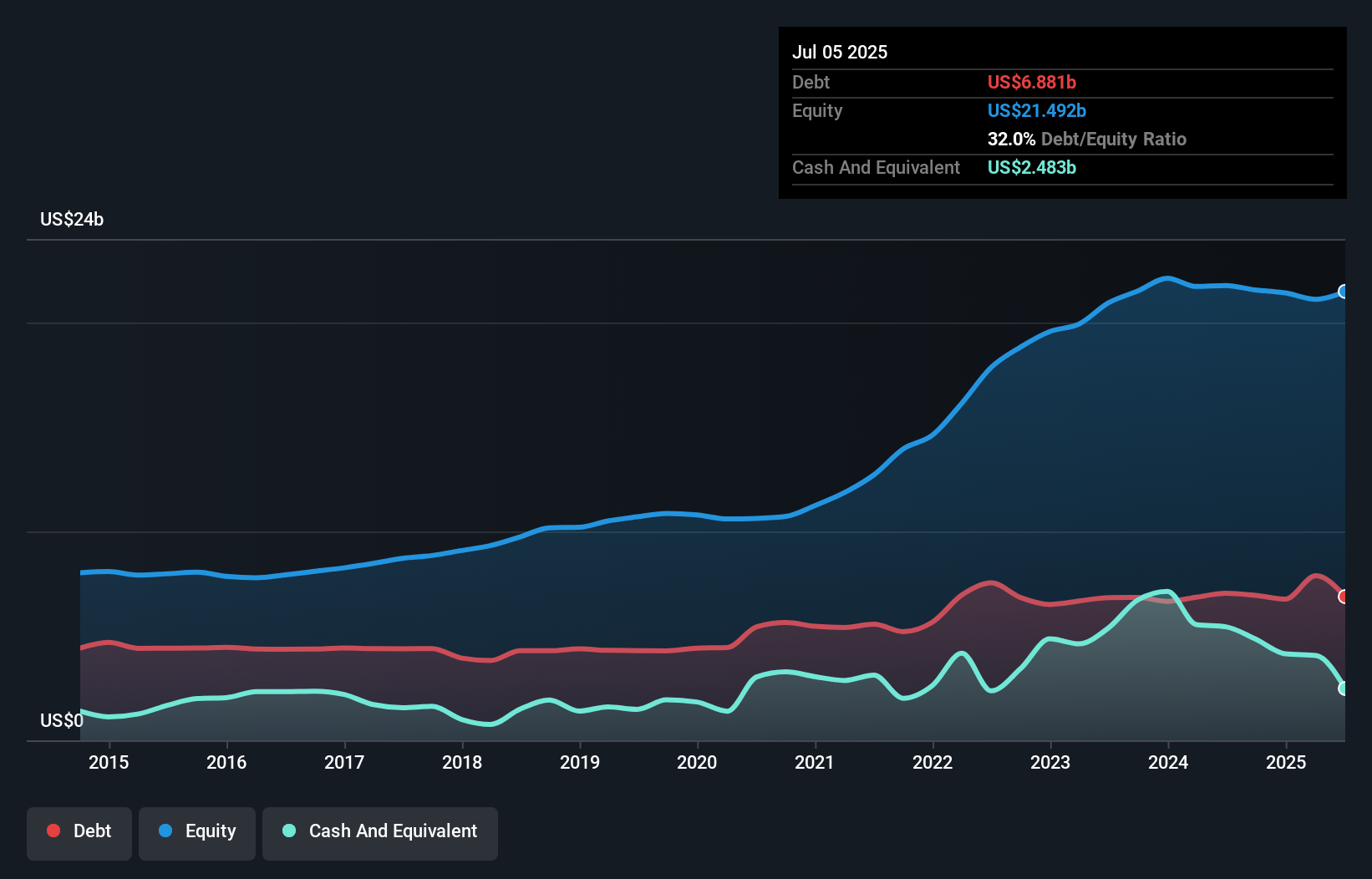Screen dimensions: 1372x879
Task: Click the teal Cash And Equivalent dot icon
Action: click(288, 831)
